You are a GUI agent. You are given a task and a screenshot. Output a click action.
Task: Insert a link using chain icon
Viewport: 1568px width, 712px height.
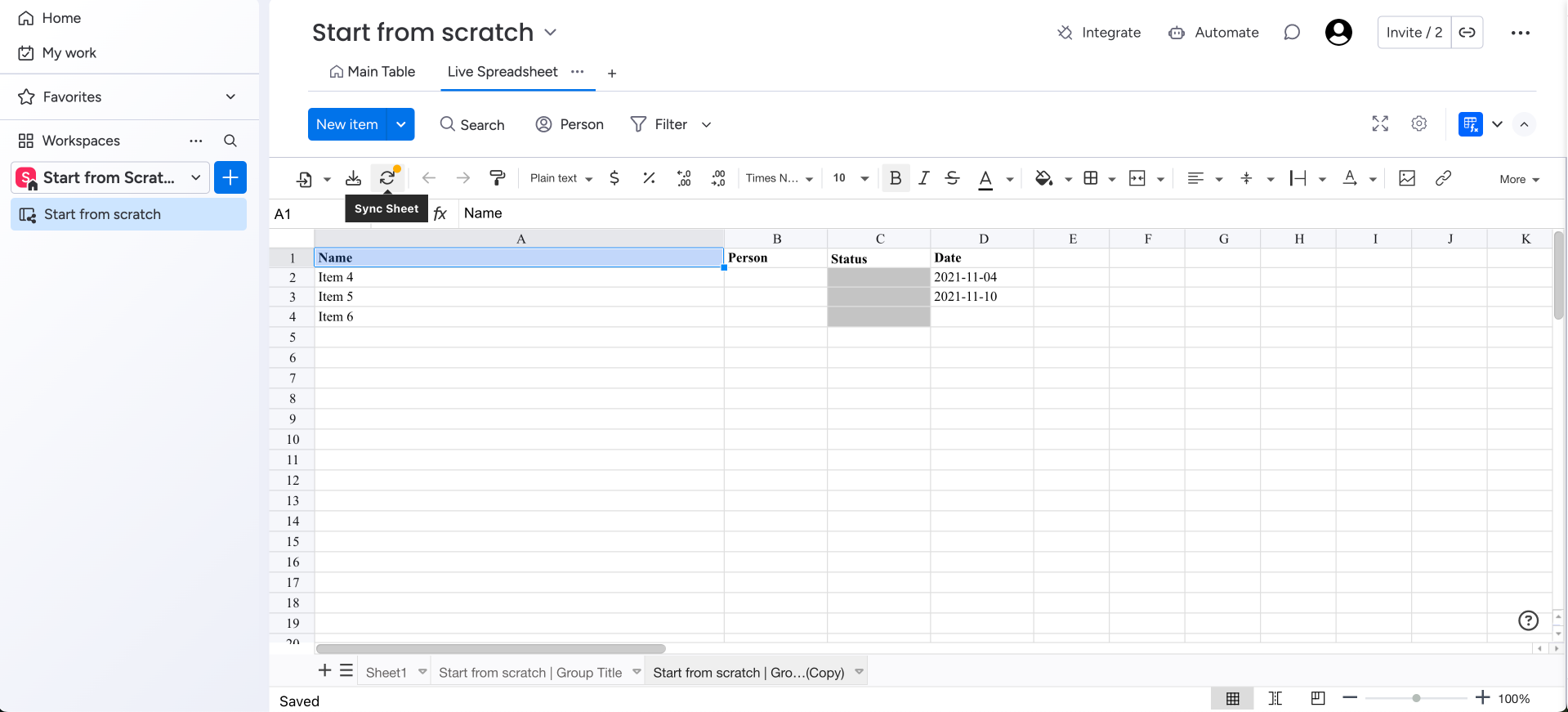[1443, 177]
